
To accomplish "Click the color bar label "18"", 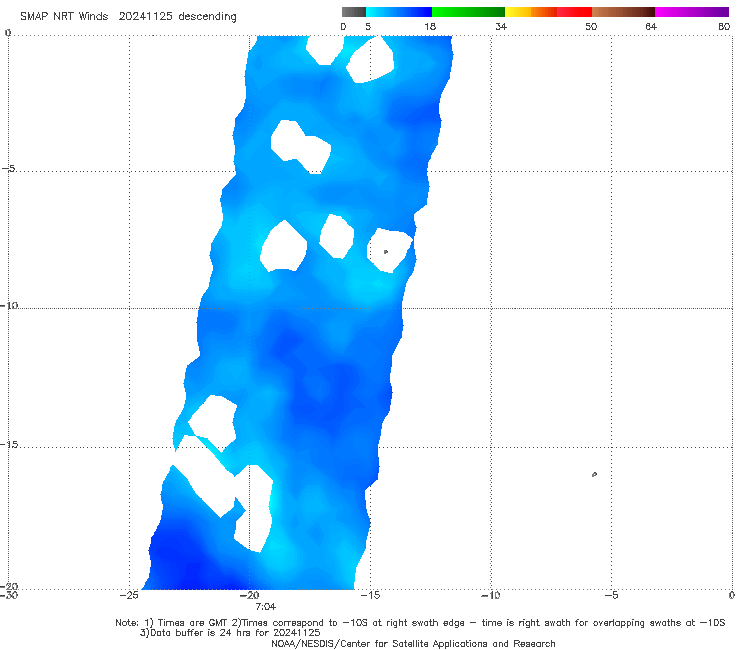I will (x=430, y=27).
